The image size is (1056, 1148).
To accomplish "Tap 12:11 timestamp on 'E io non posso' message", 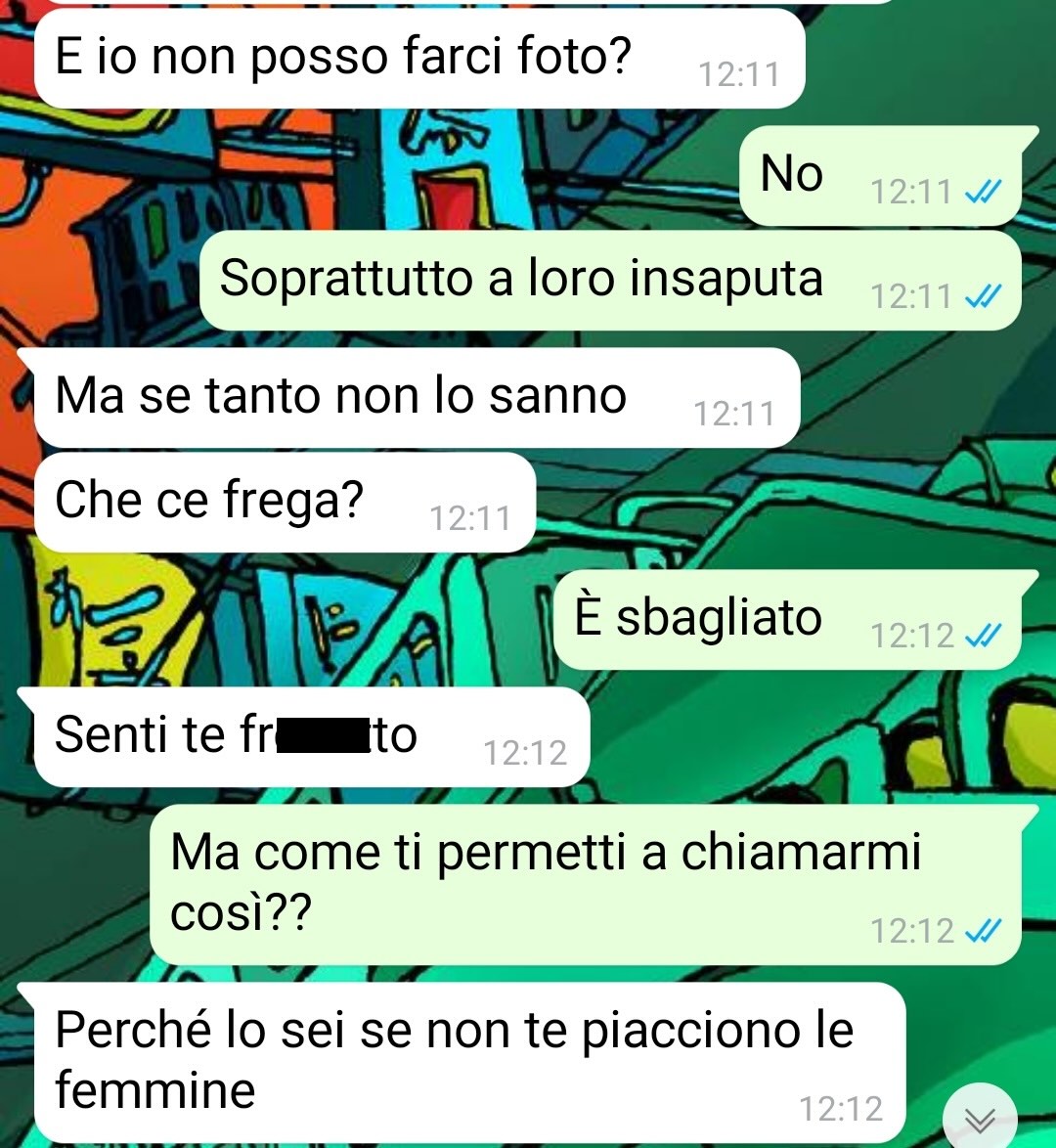I will (x=739, y=74).
